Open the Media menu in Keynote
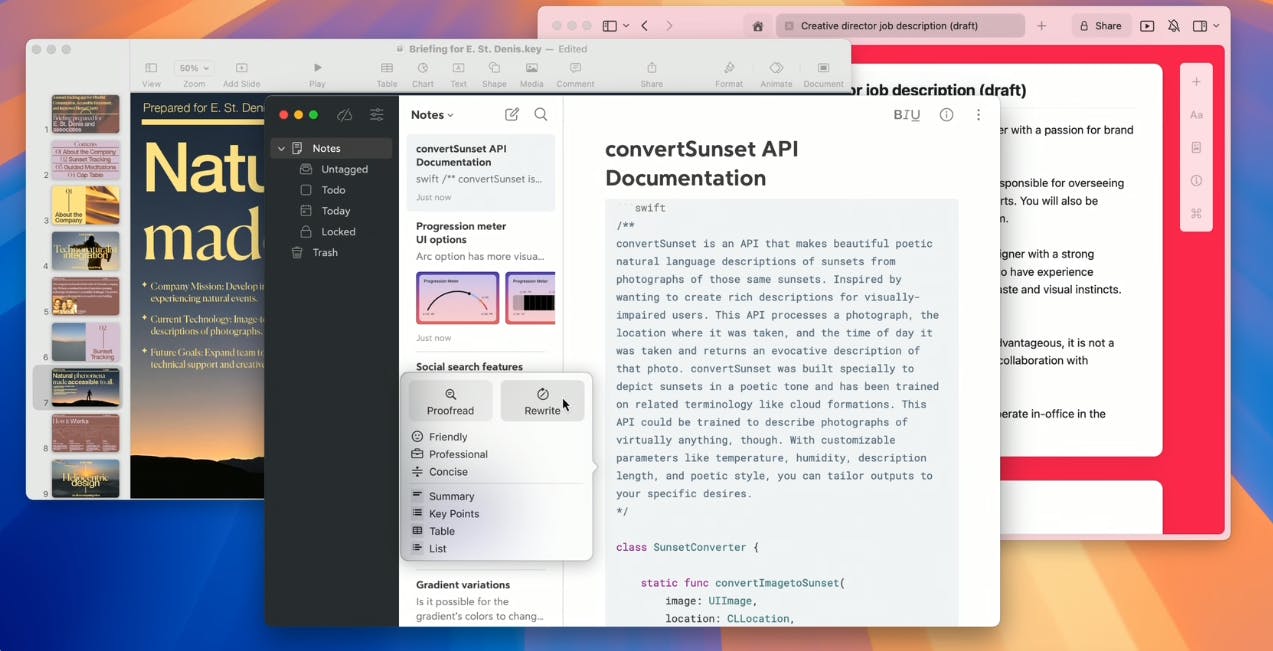The width and height of the screenshot is (1273, 651). pos(532,74)
